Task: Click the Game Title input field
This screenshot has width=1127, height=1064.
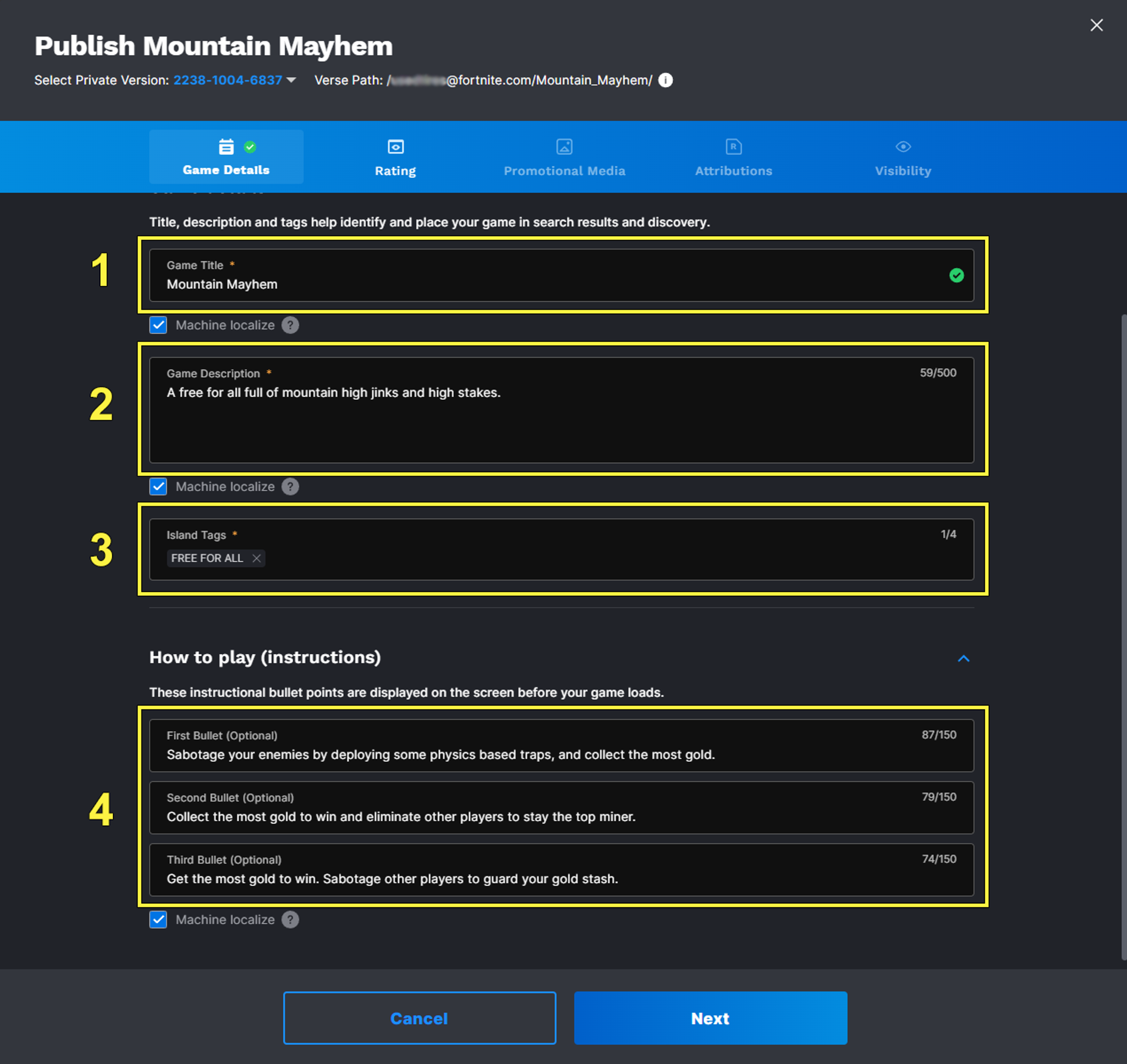Action: pos(561,275)
